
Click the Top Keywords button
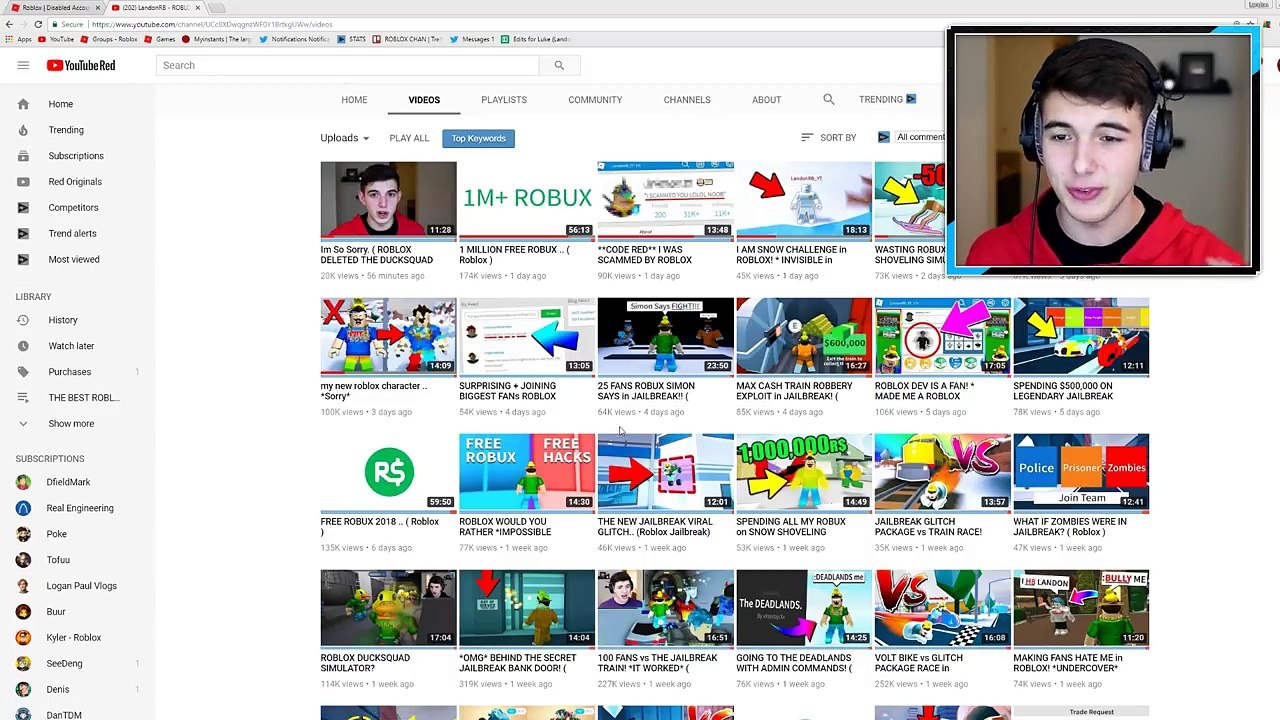point(478,138)
